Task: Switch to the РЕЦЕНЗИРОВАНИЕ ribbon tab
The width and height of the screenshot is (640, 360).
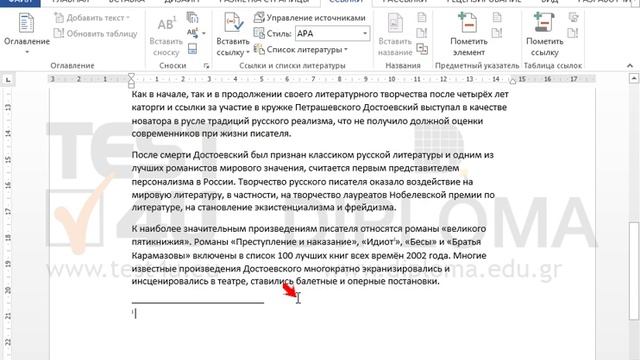Action: click(x=484, y=2)
